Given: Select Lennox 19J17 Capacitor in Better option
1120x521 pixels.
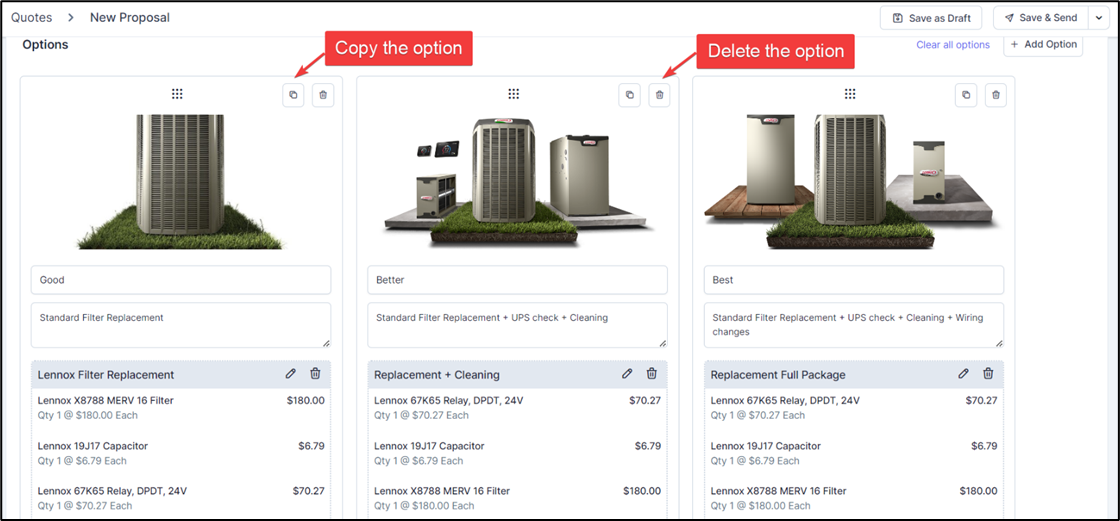Looking at the screenshot, I should (x=517, y=453).
